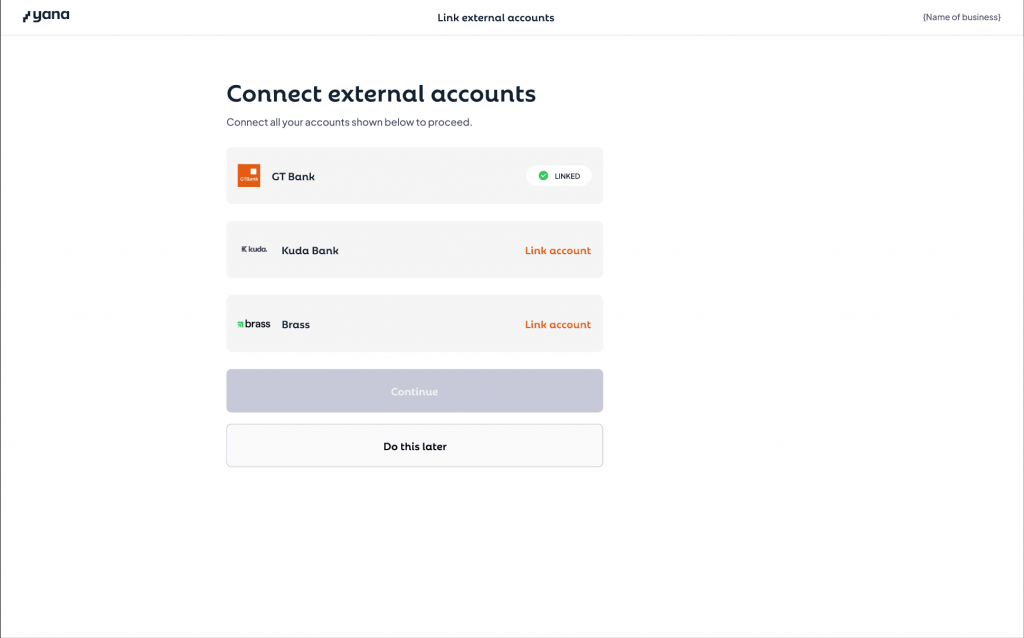Image resolution: width=1024 pixels, height=638 pixels.
Task: Click the LINKED status text of GT Bank
Action: pos(567,176)
